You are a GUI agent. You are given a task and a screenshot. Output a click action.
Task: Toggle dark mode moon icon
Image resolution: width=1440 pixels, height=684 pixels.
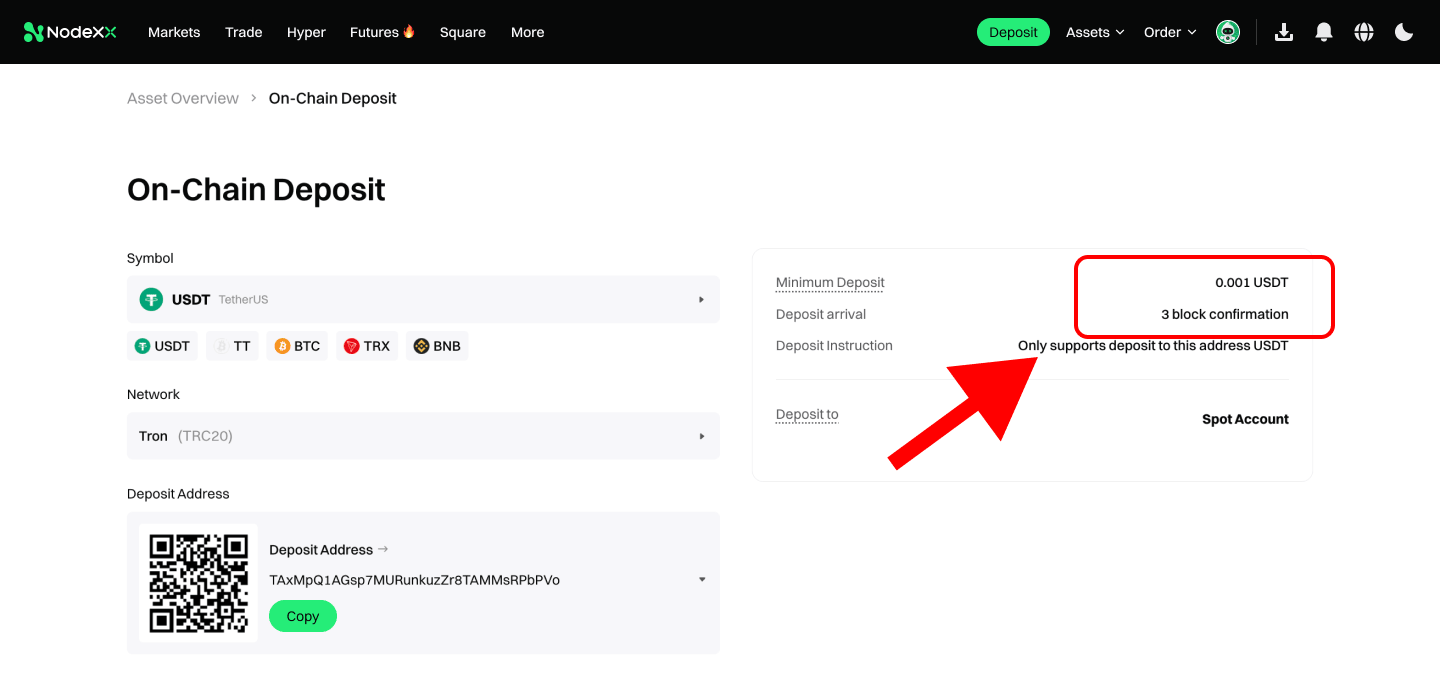tap(1404, 32)
